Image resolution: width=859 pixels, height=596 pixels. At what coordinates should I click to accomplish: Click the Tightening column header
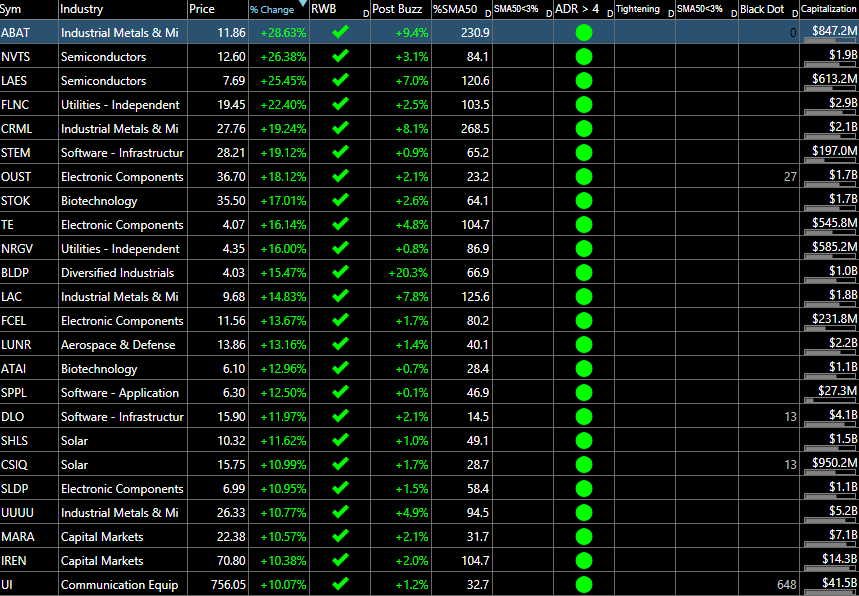[645, 9]
